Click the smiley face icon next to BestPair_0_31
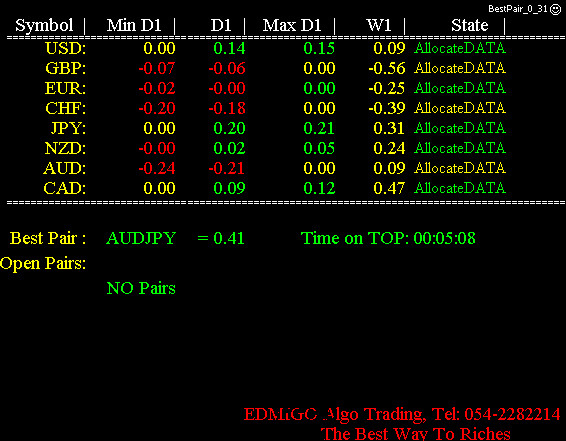 pyautogui.click(x=555, y=9)
